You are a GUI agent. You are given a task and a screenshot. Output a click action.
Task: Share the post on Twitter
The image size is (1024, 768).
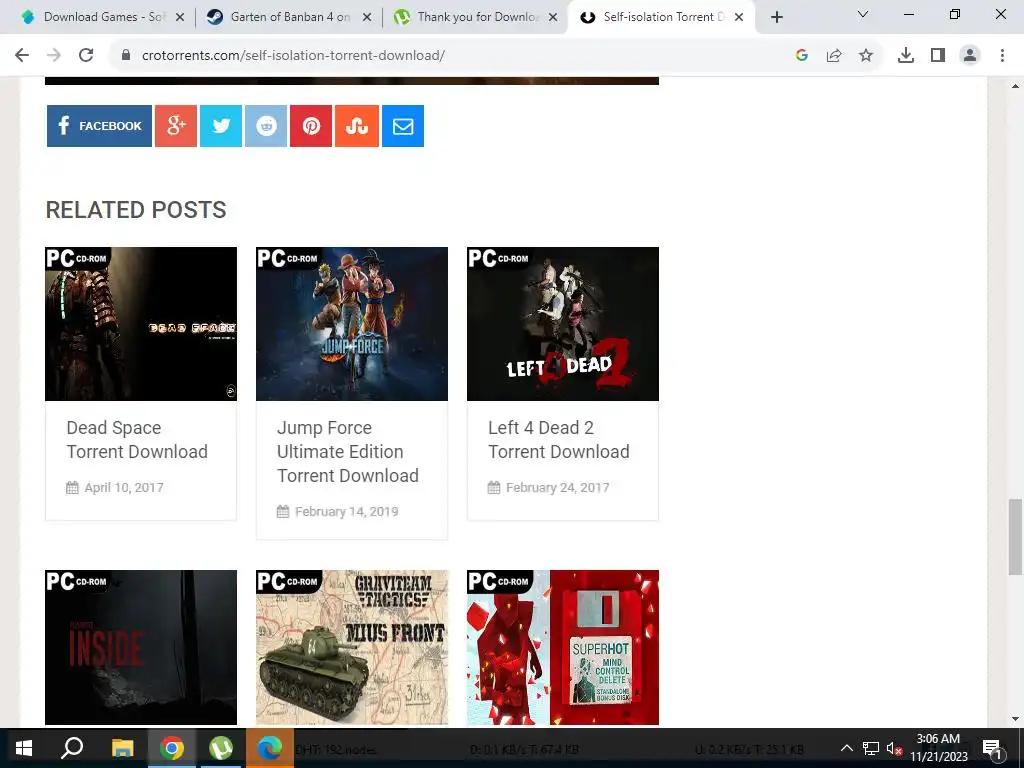pyautogui.click(x=221, y=126)
